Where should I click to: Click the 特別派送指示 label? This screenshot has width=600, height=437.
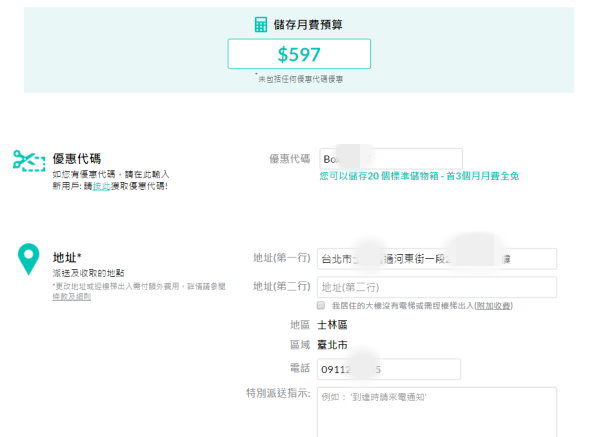tap(278, 393)
